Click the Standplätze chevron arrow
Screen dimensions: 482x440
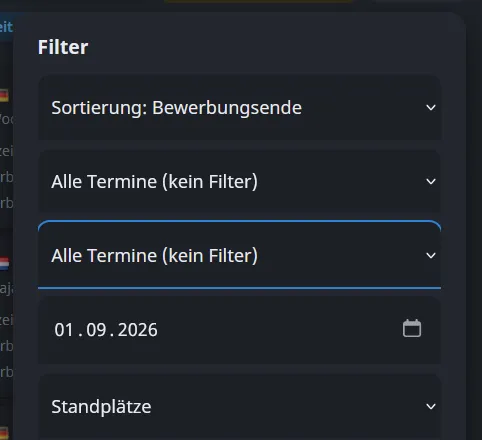click(x=431, y=406)
